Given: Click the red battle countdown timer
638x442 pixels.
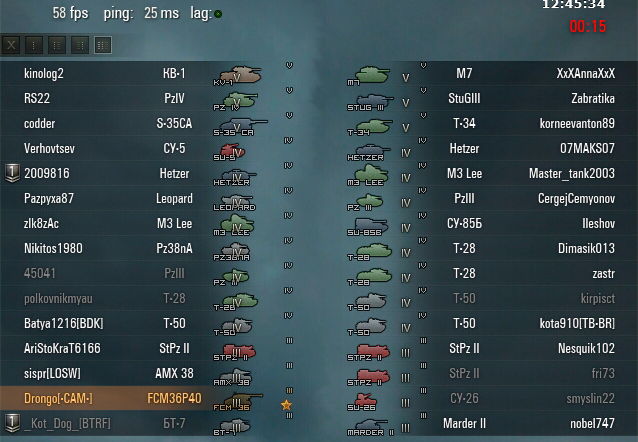Looking at the screenshot, I should tap(588, 26).
